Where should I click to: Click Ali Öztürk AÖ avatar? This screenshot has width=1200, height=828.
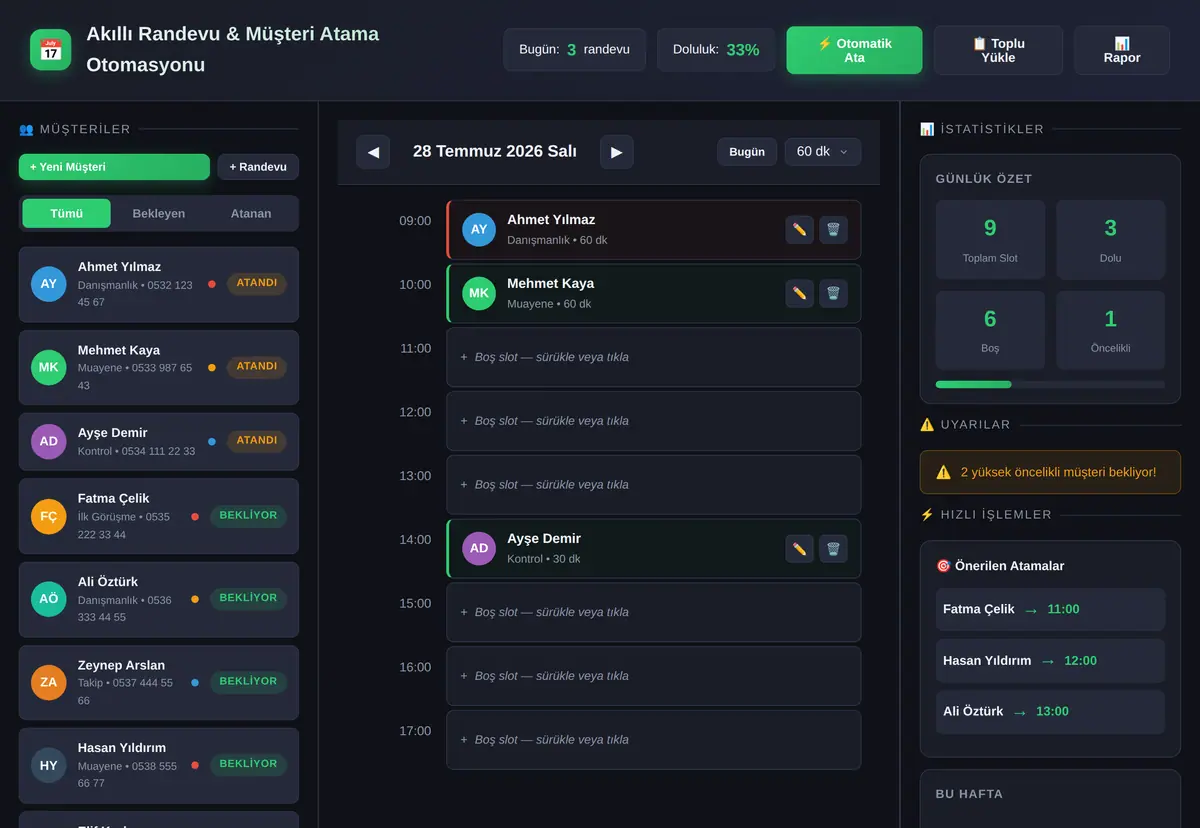[x=48, y=599]
